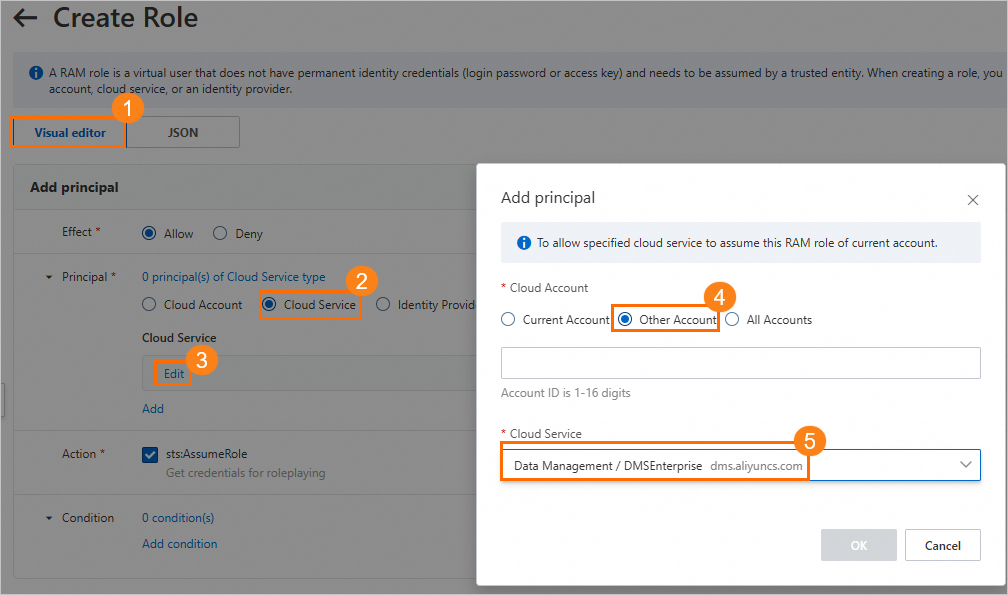The height and width of the screenshot is (595, 1008).
Task: Click the info icon in the RAM role banner
Action: pyautogui.click(x=36, y=74)
